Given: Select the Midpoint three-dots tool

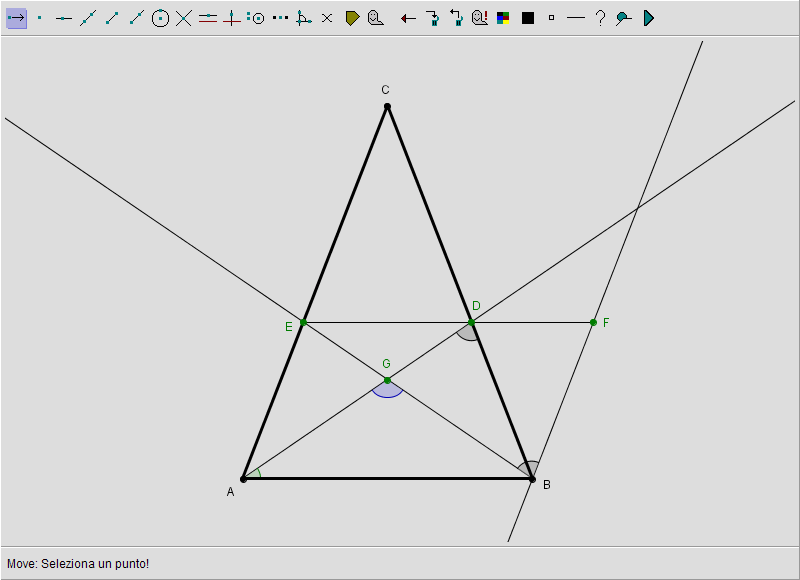Looking at the screenshot, I should [280, 18].
